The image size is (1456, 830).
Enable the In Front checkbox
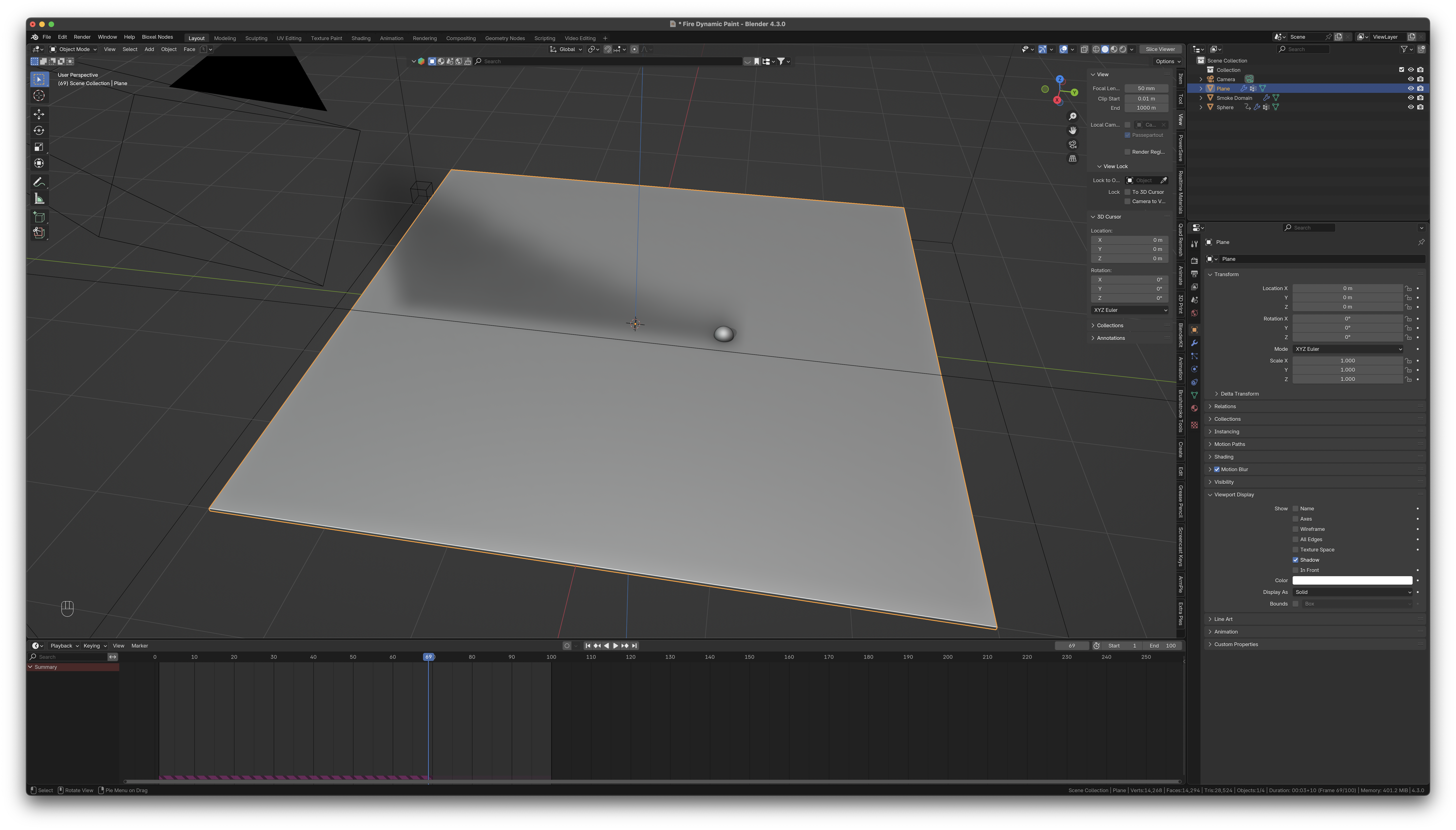[x=1295, y=571]
